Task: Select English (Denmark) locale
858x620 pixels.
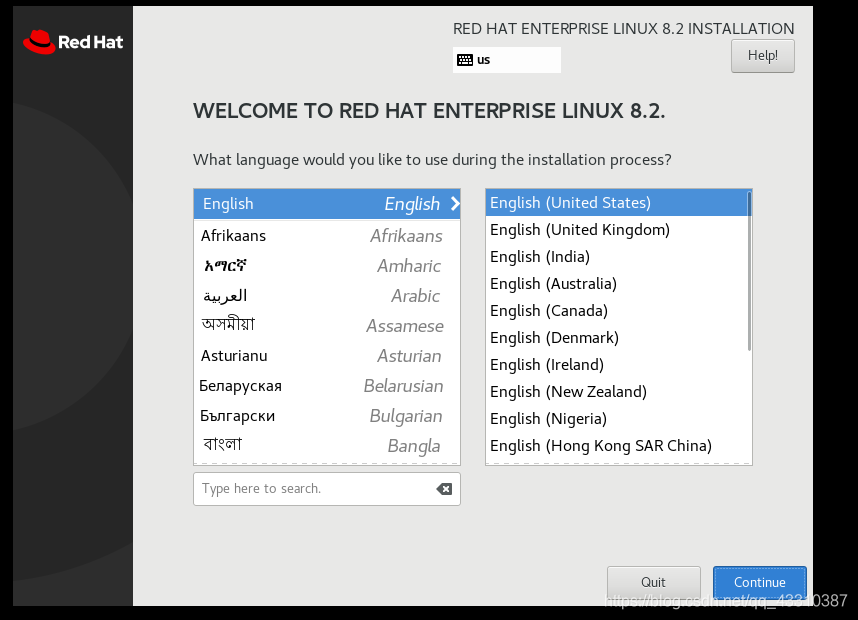Action: click(x=616, y=338)
